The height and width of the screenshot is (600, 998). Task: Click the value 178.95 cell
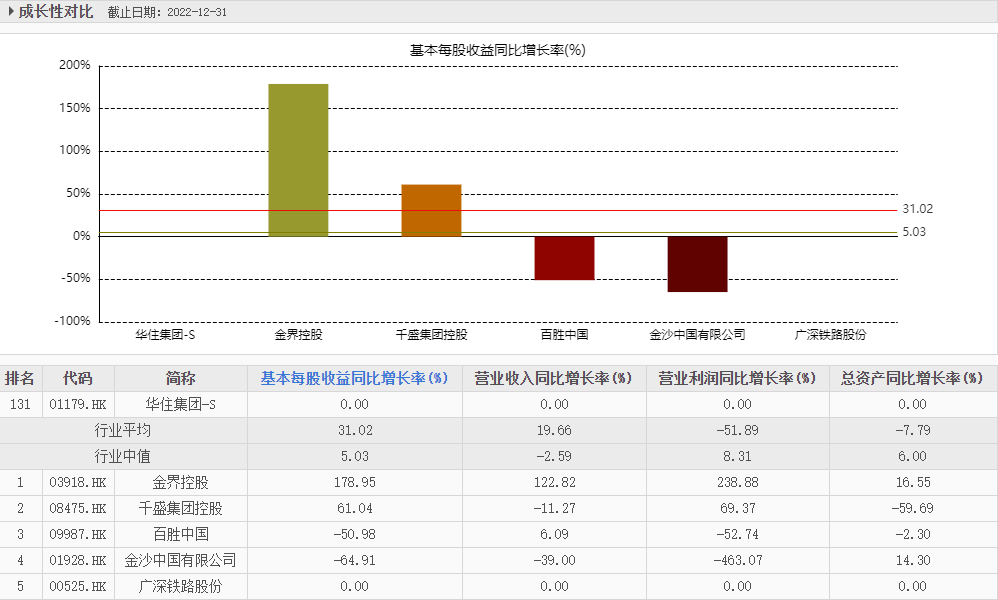[x=355, y=483]
